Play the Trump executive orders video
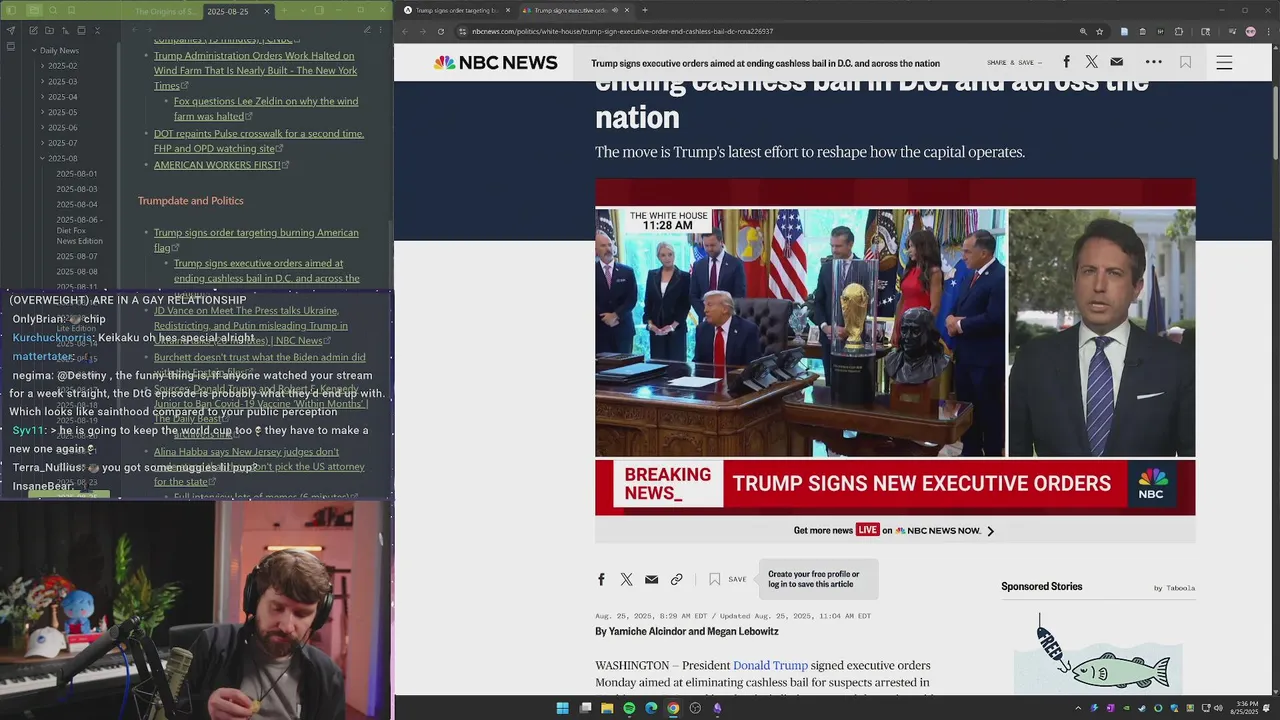Viewport: 1280px width, 720px height. coord(895,347)
